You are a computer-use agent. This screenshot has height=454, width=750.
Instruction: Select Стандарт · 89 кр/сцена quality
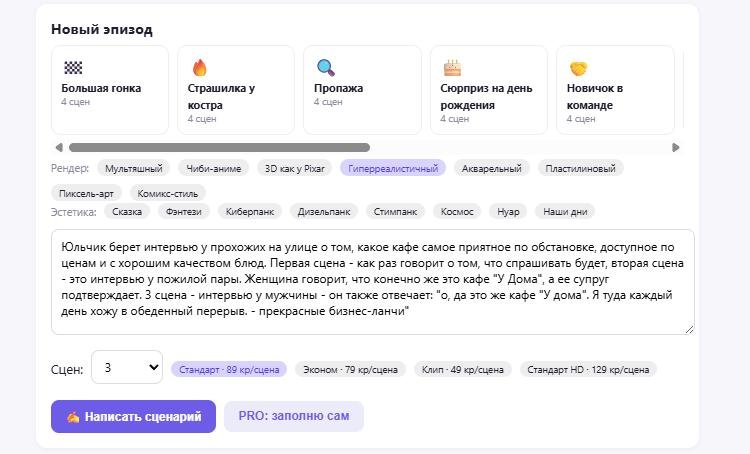pyautogui.click(x=229, y=369)
